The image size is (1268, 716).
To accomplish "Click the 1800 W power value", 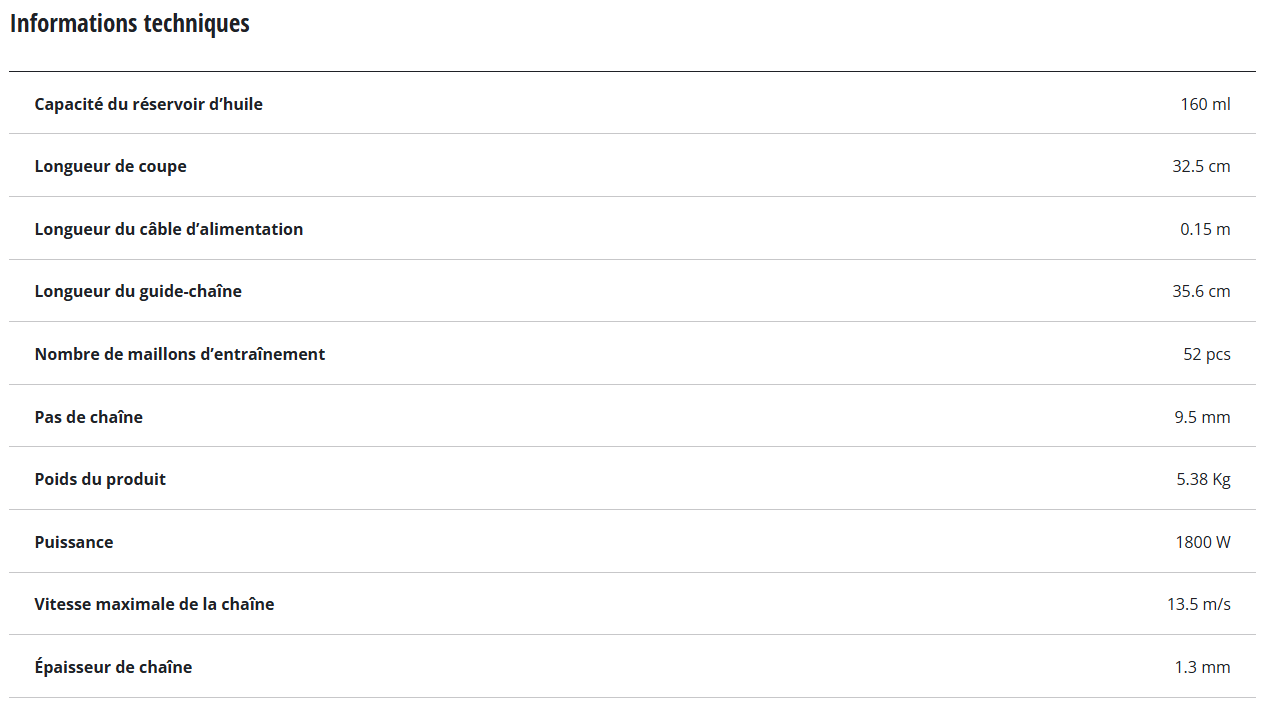I will pyautogui.click(x=1203, y=542).
